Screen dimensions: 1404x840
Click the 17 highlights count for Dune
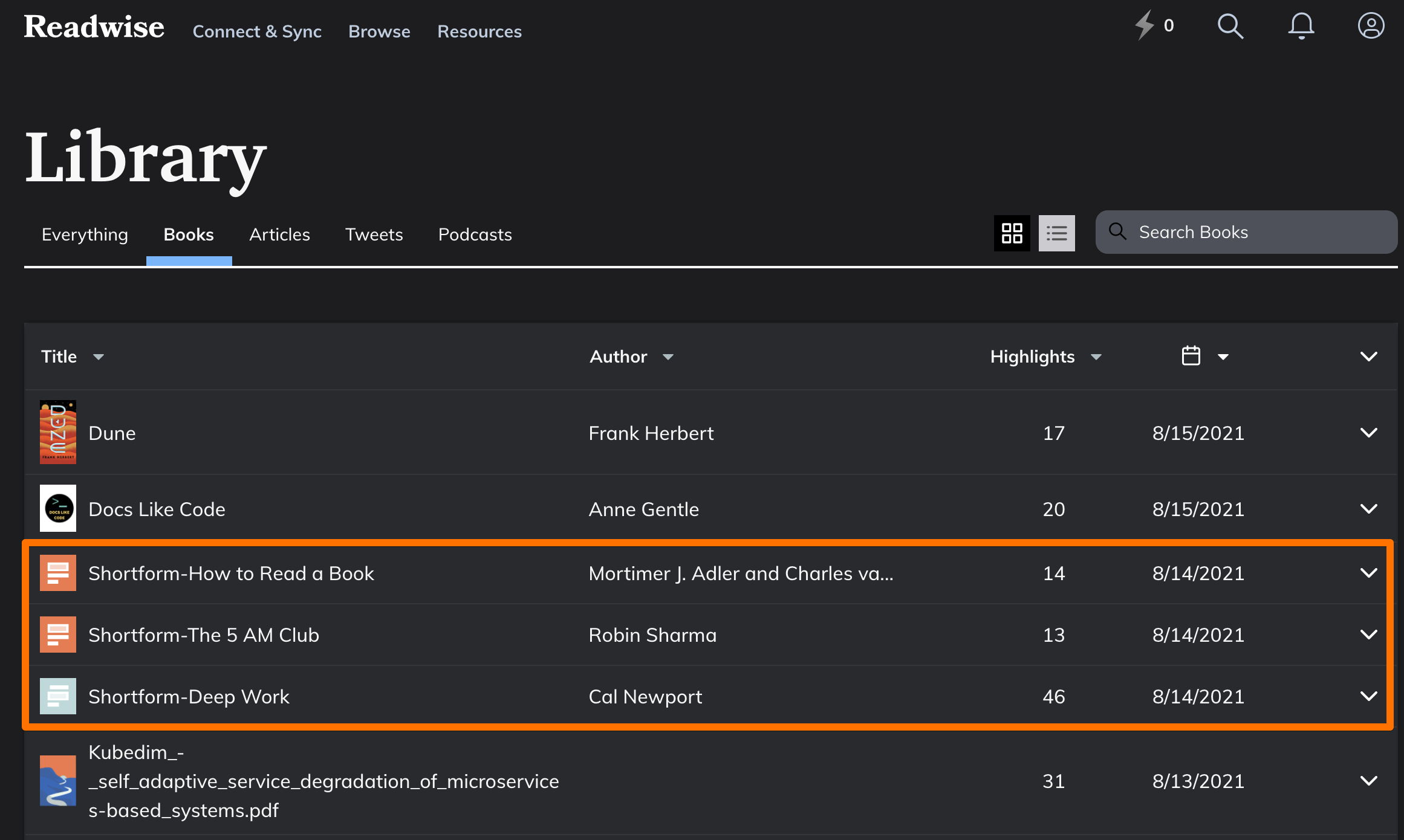click(1053, 433)
